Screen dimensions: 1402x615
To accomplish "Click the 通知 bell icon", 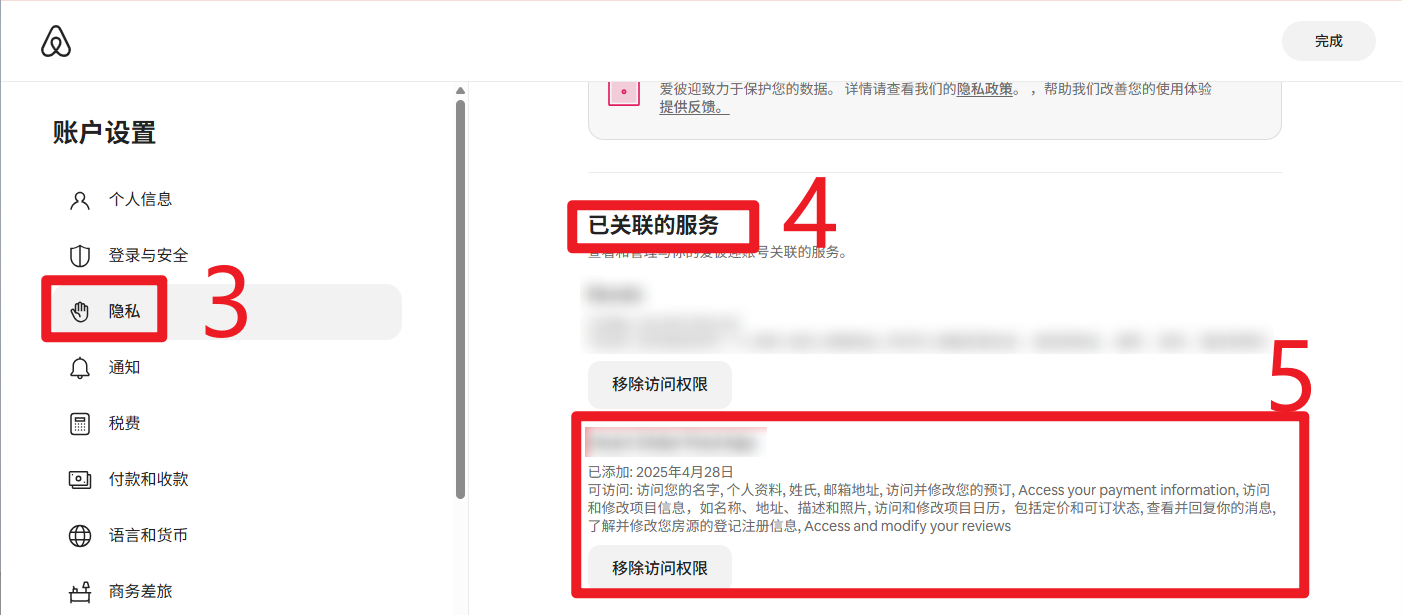I will tap(80, 368).
